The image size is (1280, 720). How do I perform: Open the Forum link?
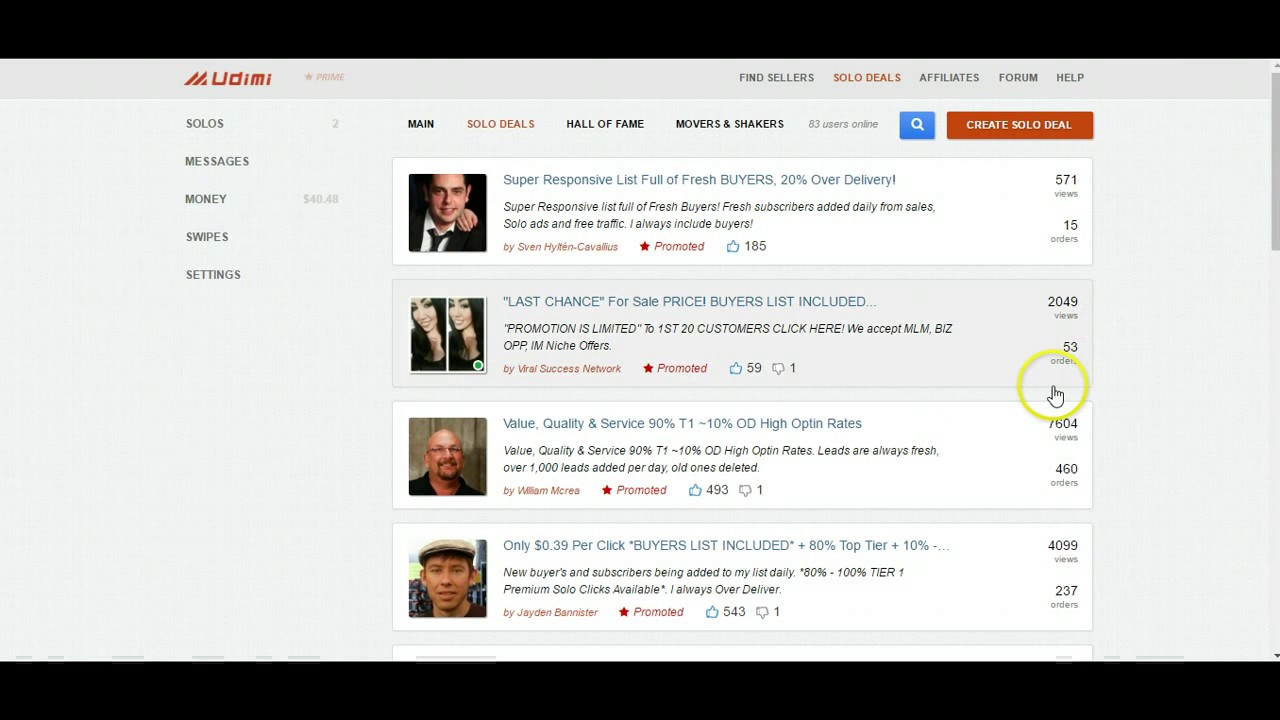[1018, 77]
